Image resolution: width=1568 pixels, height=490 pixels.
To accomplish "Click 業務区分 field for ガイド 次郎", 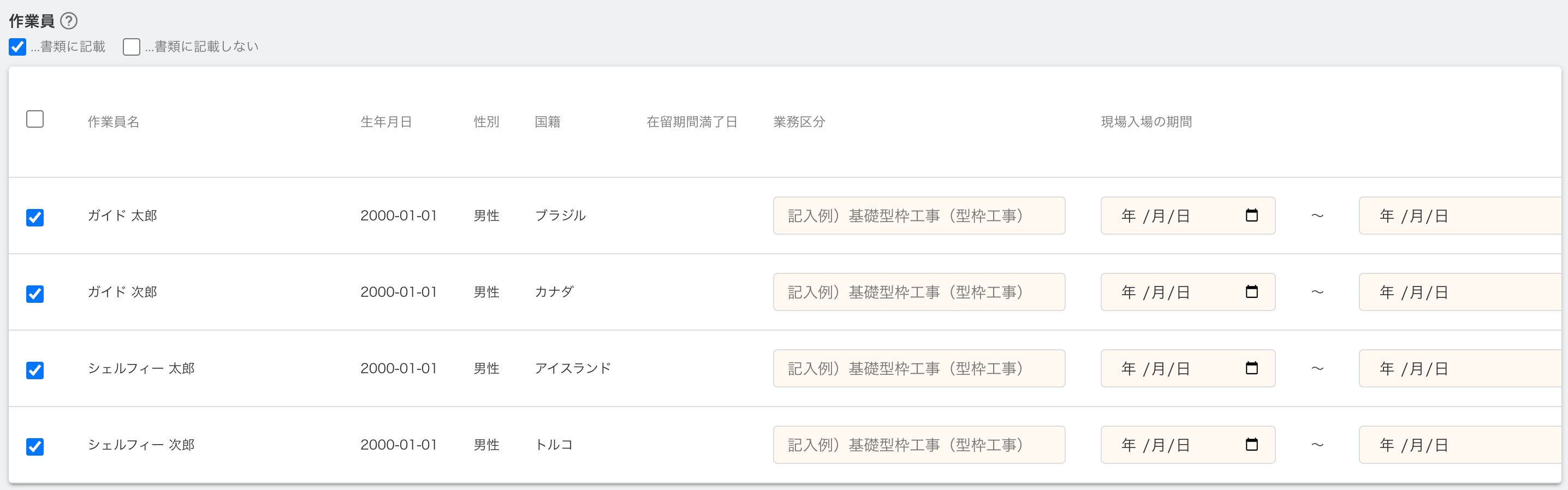I will coord(918,292).
